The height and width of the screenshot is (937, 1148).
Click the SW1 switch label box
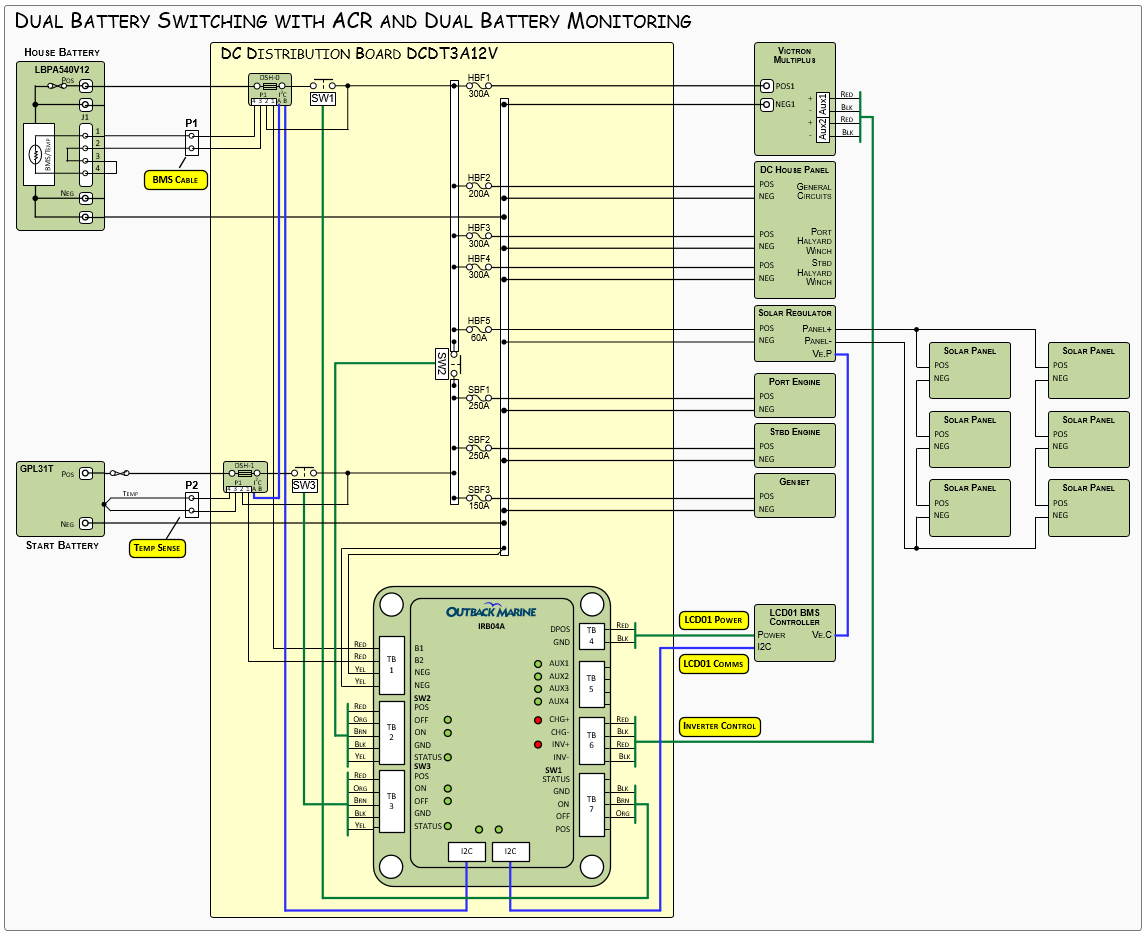coord(323,98)
